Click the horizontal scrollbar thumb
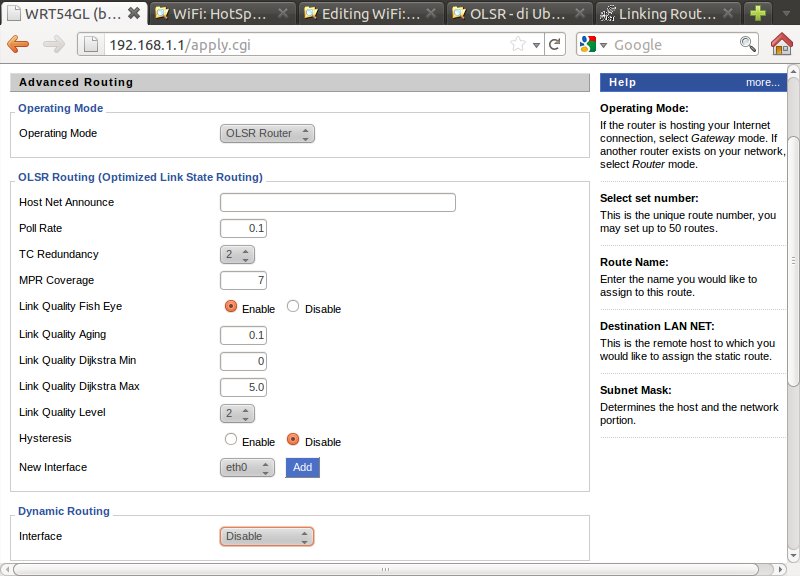 click(386, 569)
